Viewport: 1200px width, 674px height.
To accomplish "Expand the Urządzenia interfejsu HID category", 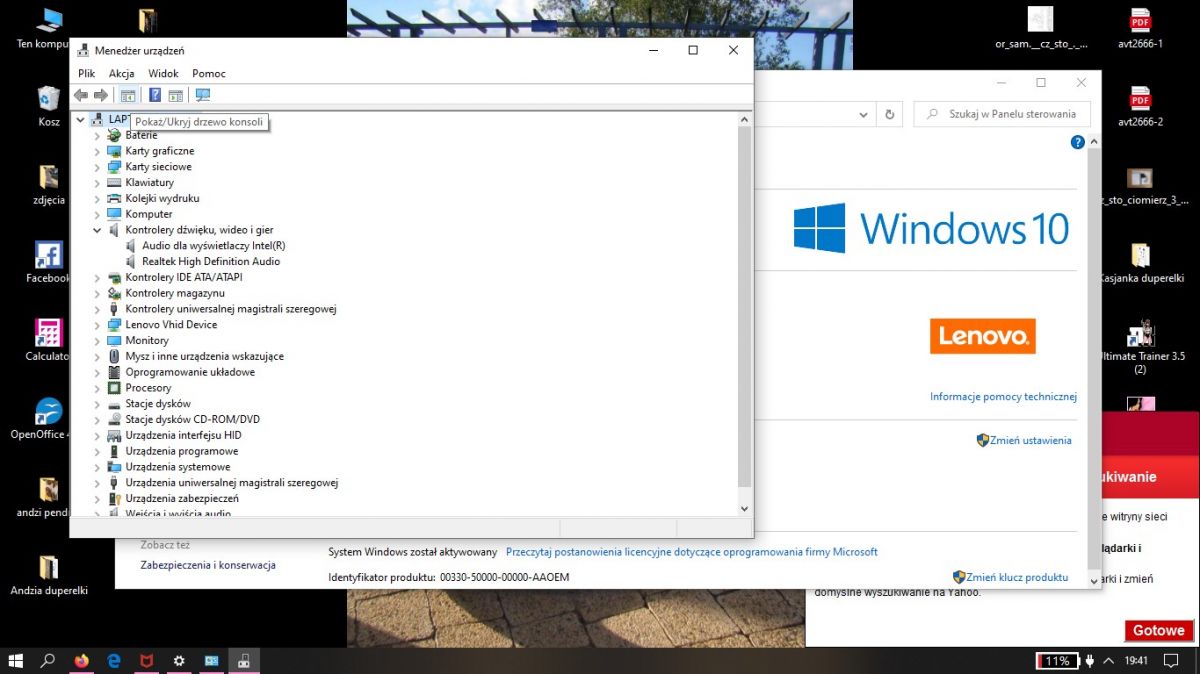I will tap(97, 435).
